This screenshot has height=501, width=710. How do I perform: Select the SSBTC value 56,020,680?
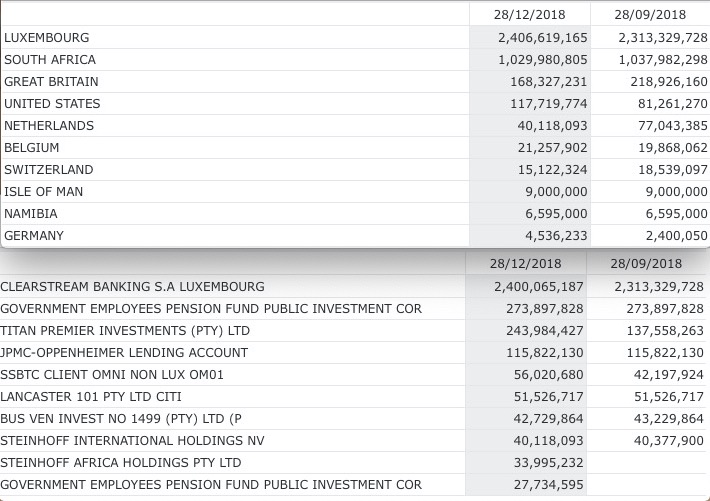(548, 375)
